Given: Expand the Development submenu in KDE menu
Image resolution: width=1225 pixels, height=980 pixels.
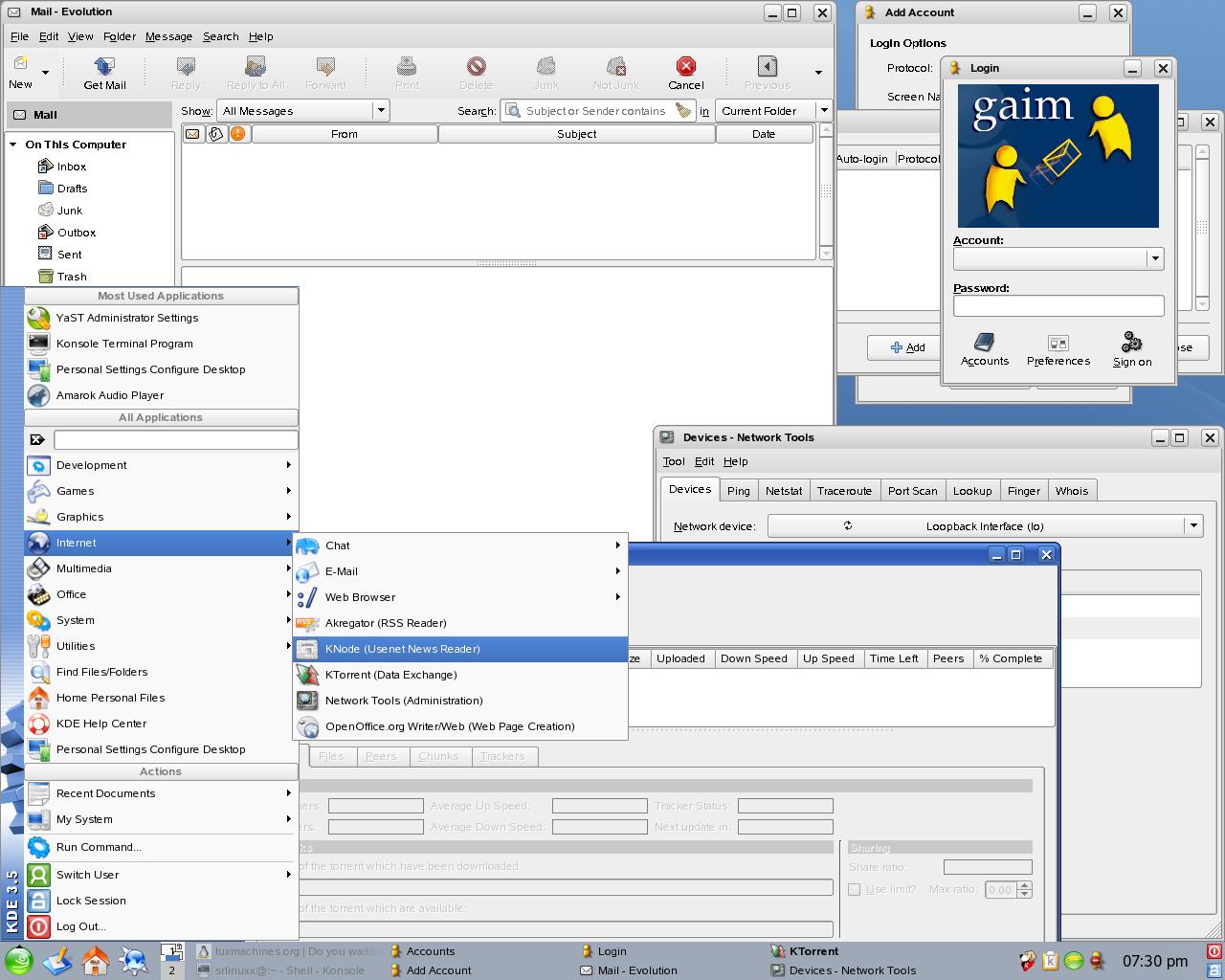Looking at the screenshot, I should [x=161, y=465].
